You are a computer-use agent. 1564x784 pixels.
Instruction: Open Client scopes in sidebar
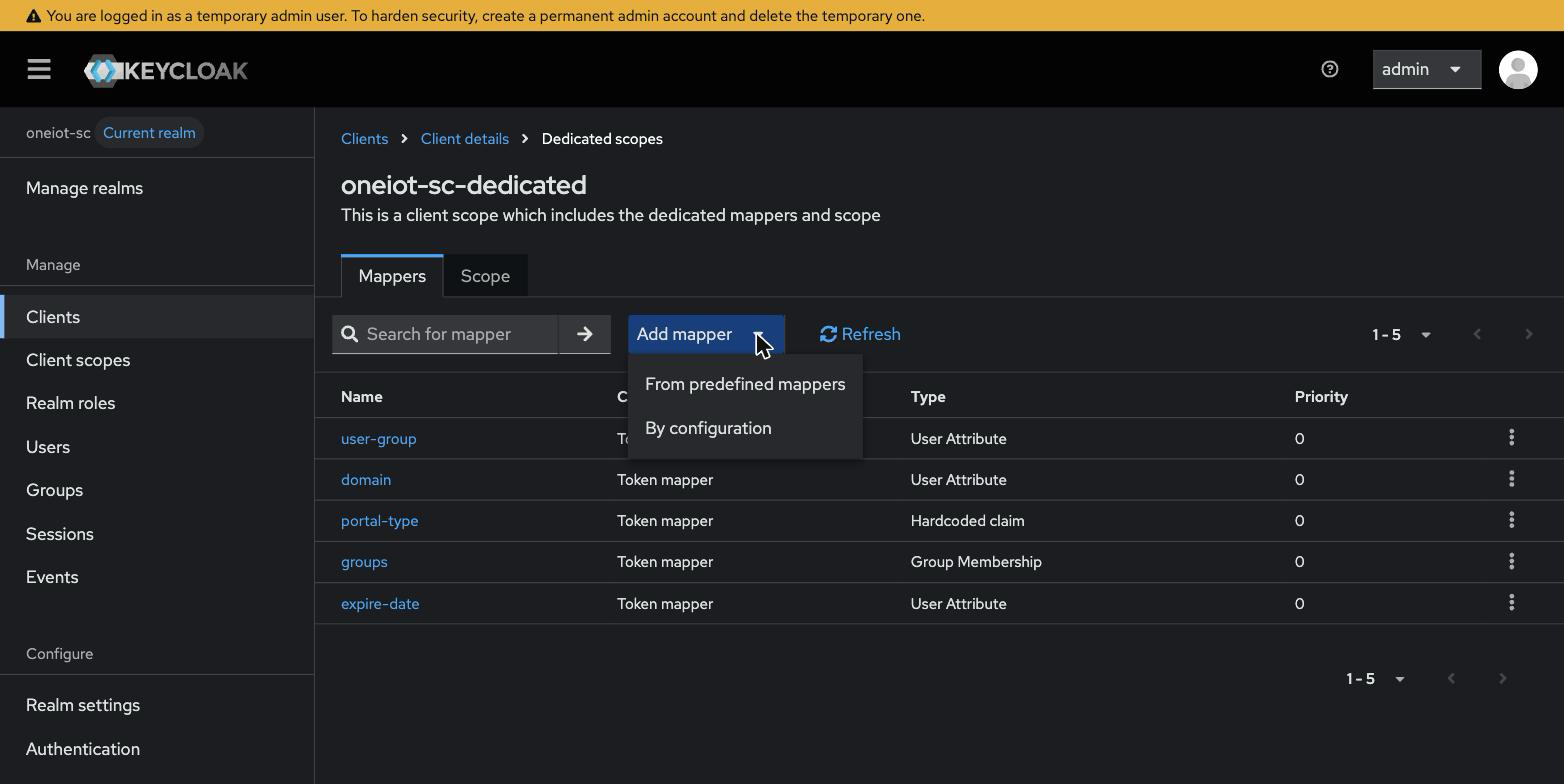point(157,360)
